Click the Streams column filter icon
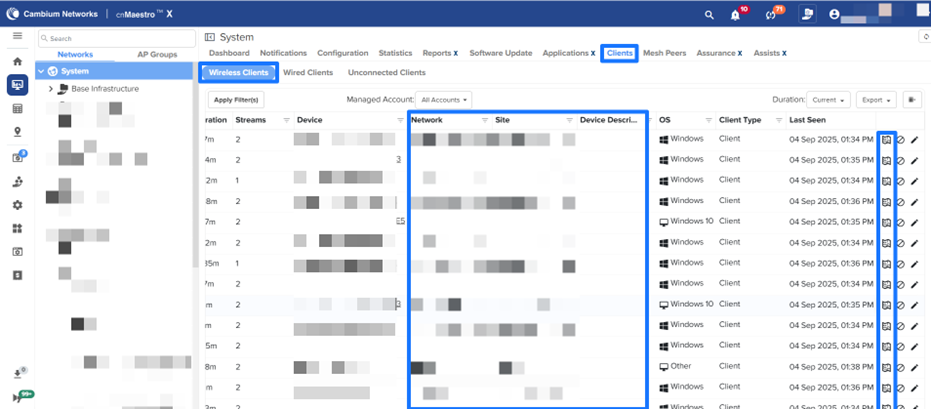 click(287, 120)
